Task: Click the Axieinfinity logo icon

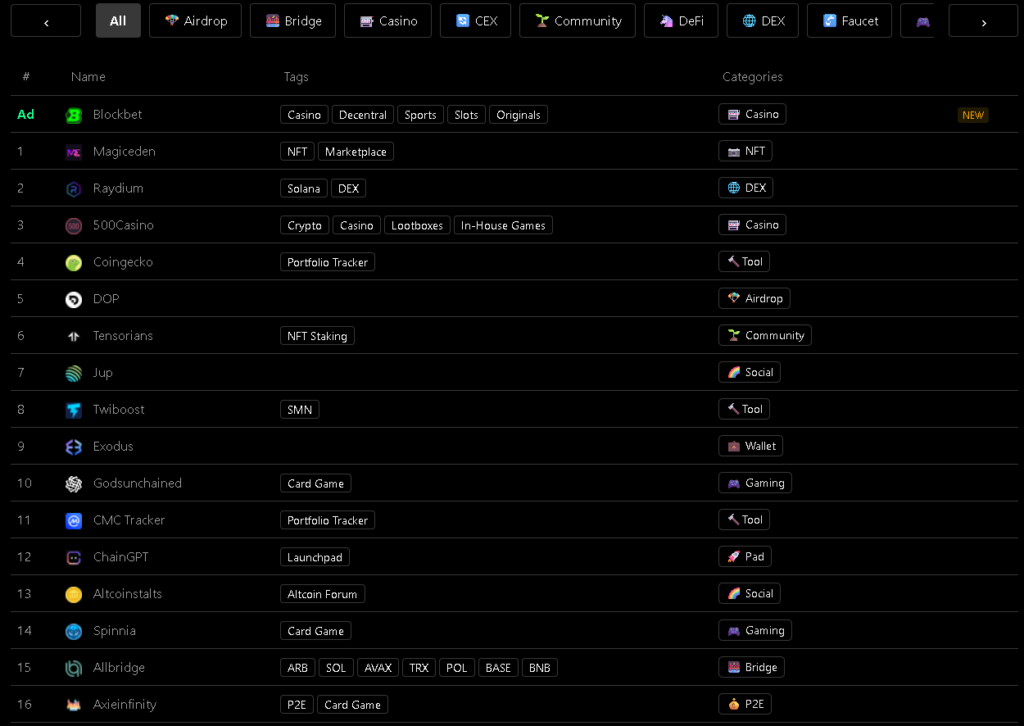Action: 73,705
